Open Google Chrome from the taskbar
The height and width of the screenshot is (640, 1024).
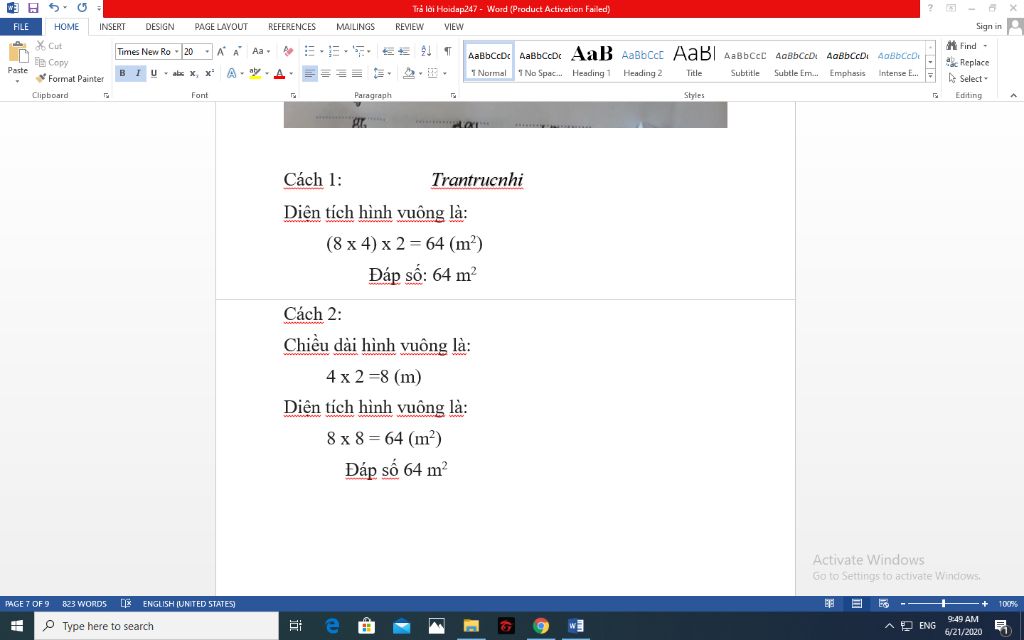tap(541, 626)
